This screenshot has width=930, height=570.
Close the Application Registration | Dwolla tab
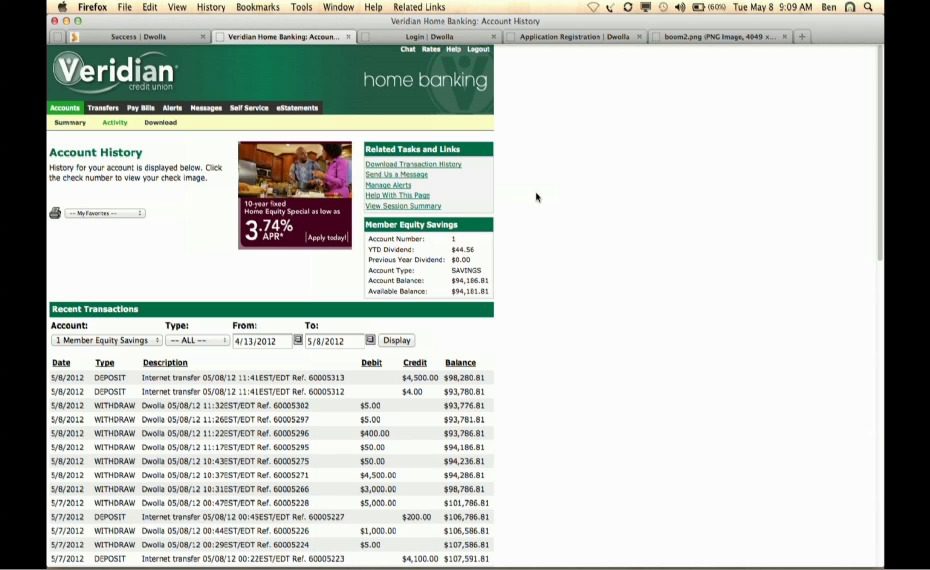(639, 37)
